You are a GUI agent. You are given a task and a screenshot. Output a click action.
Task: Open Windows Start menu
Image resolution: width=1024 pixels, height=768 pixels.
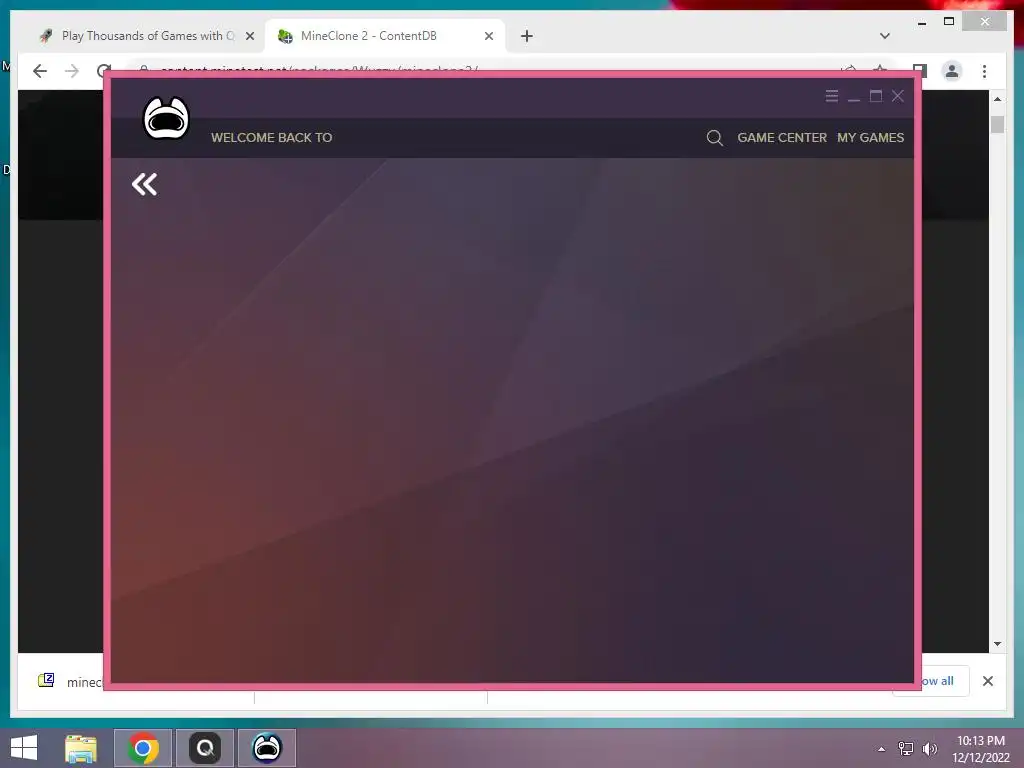pos(24,748)
